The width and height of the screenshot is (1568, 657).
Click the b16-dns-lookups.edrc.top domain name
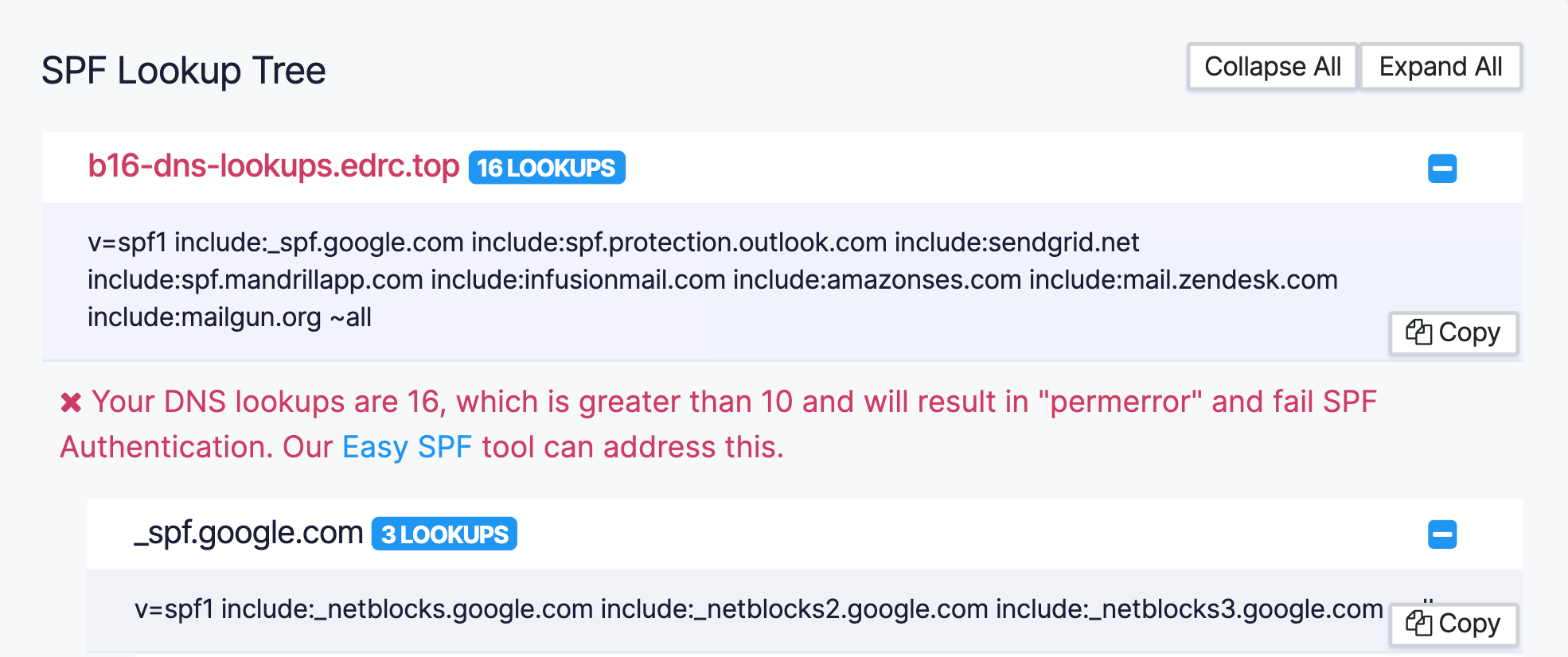click(x=274, y=167)
